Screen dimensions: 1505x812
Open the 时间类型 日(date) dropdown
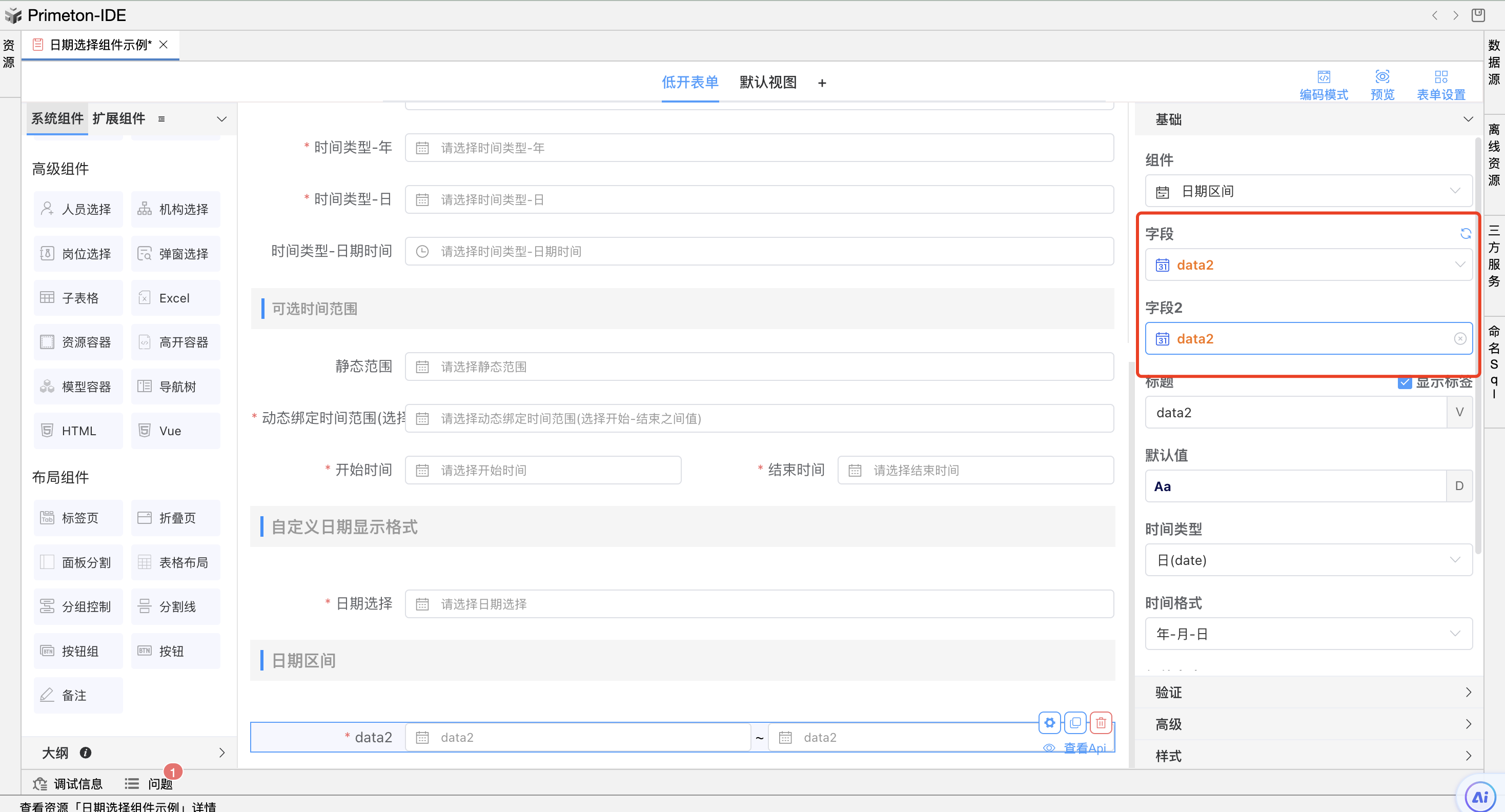pos(1308,560)
